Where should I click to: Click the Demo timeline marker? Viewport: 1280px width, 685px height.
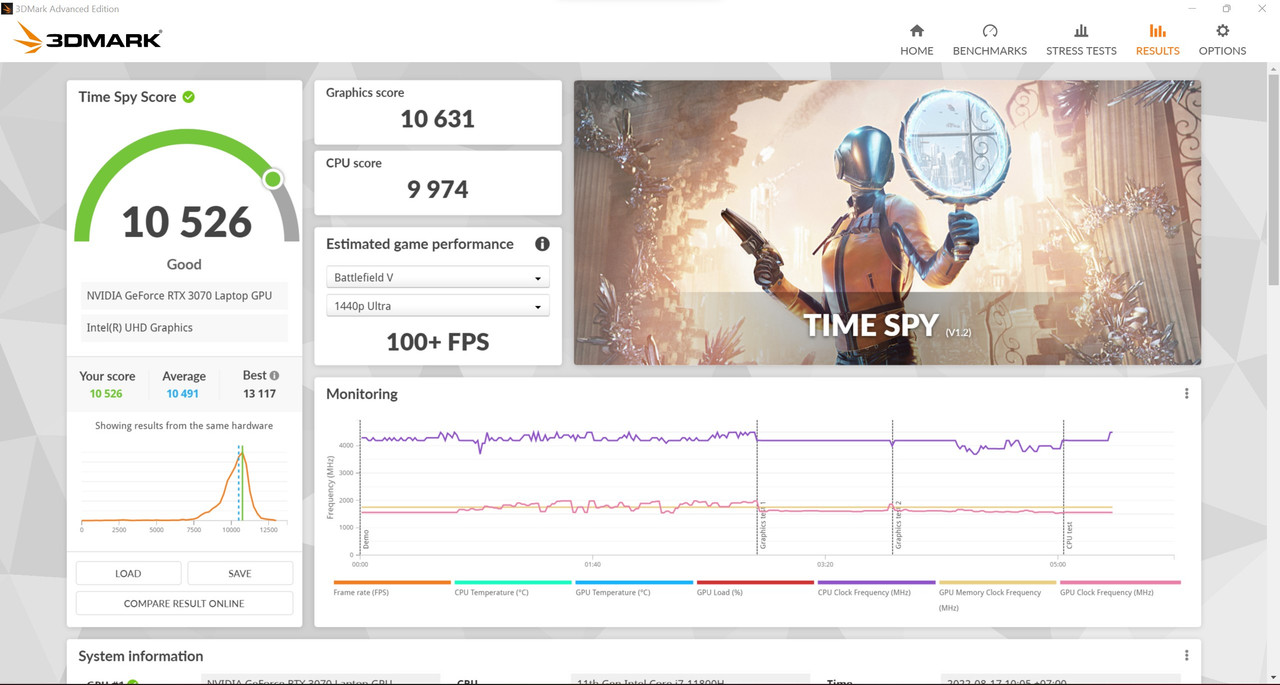click(366, 539)
